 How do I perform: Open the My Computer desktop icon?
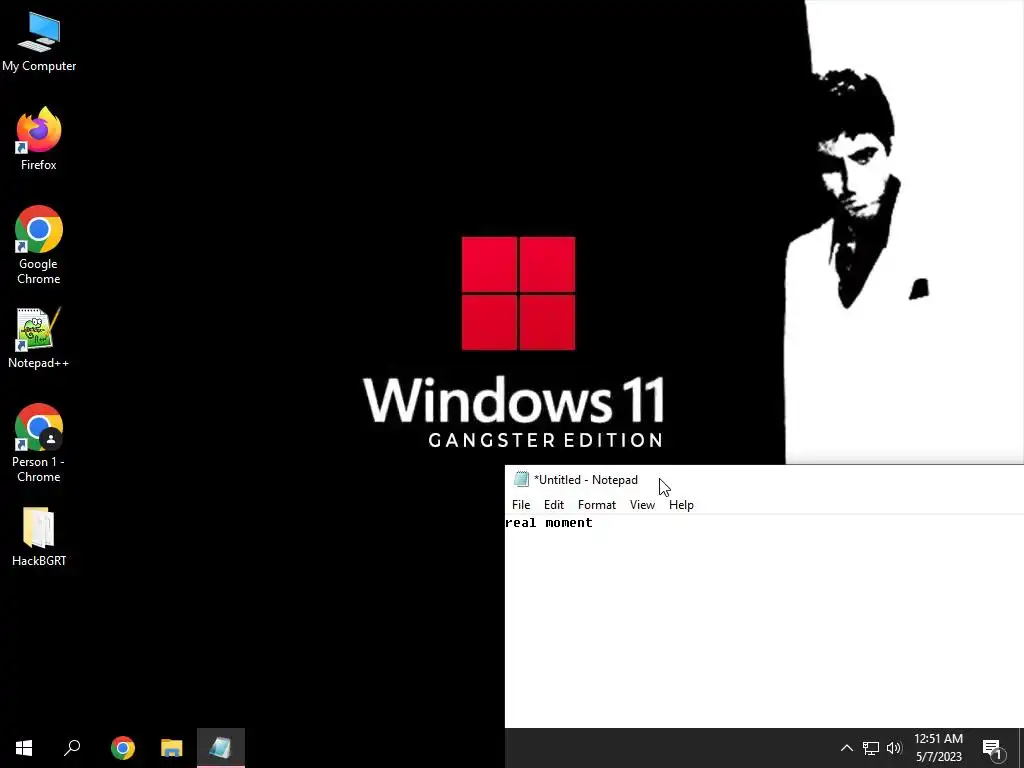(39, 41)
